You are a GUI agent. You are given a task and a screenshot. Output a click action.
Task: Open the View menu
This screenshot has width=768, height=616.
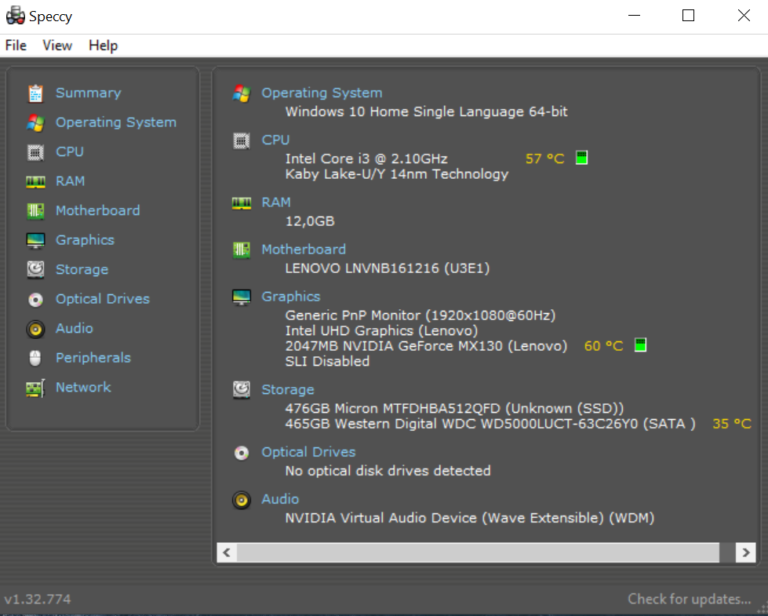click(57, 46)
